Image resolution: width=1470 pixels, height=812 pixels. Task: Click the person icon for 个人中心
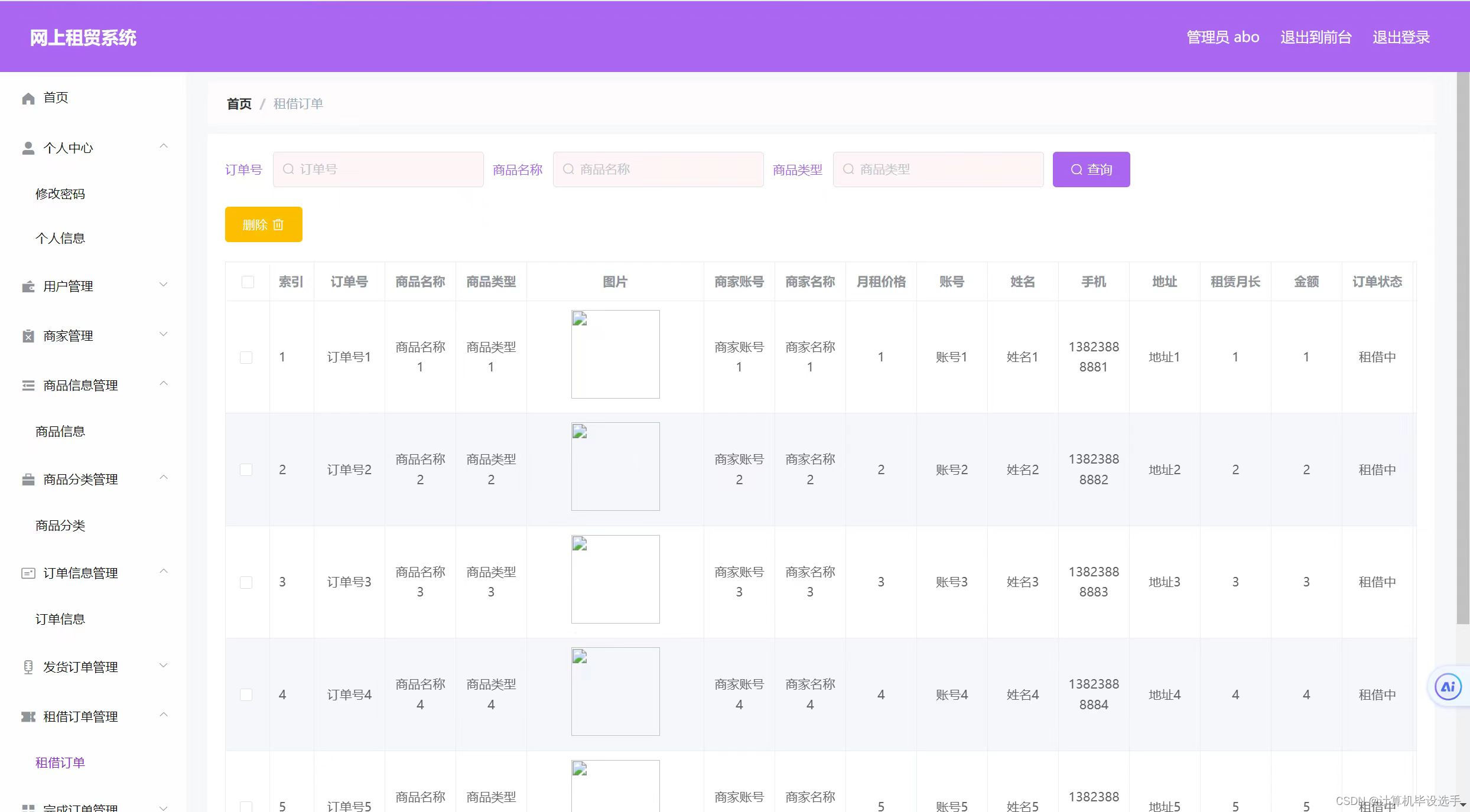28,148
